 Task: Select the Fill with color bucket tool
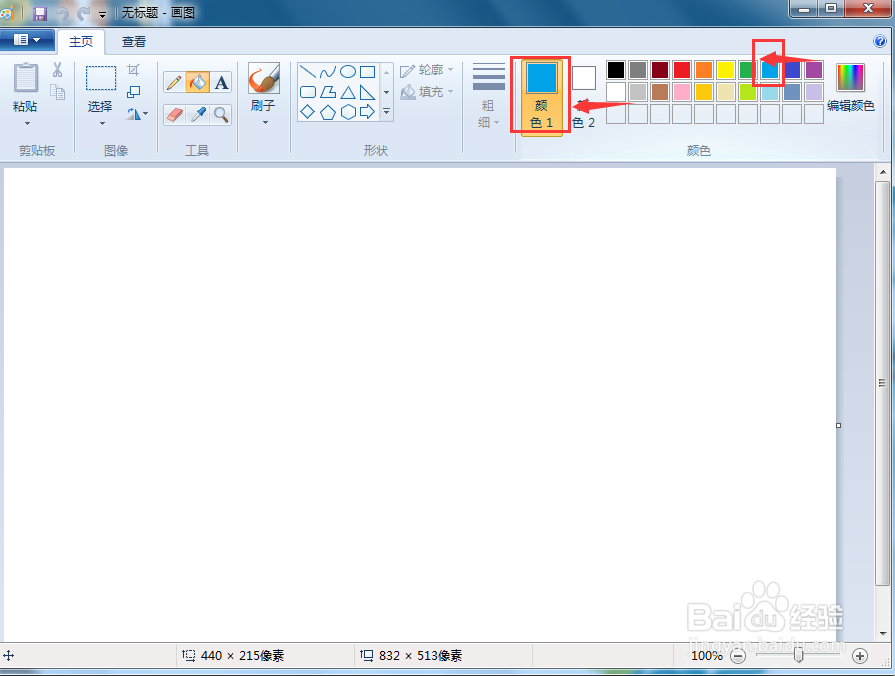(197, 83)
